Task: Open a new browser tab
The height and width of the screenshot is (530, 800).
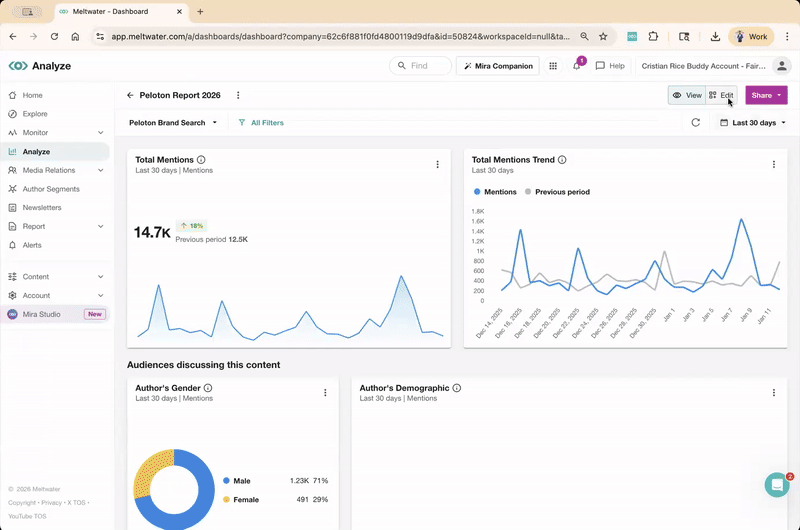Action: (200, 11)
